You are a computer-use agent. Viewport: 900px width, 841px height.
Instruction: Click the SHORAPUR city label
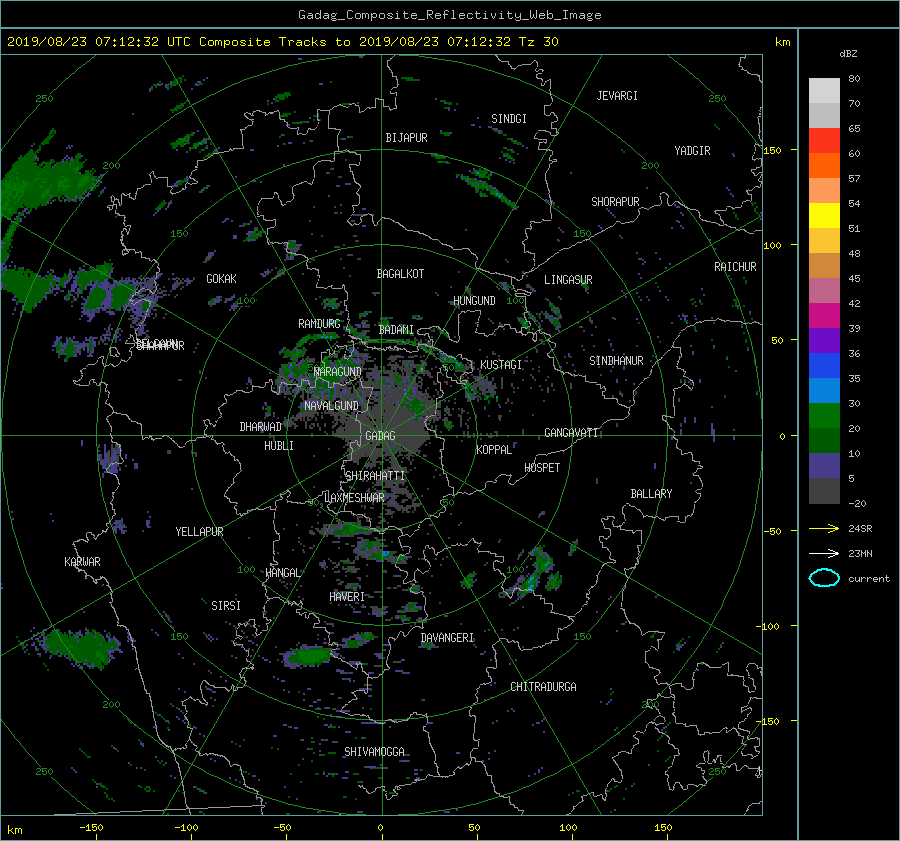pos(615,202)
